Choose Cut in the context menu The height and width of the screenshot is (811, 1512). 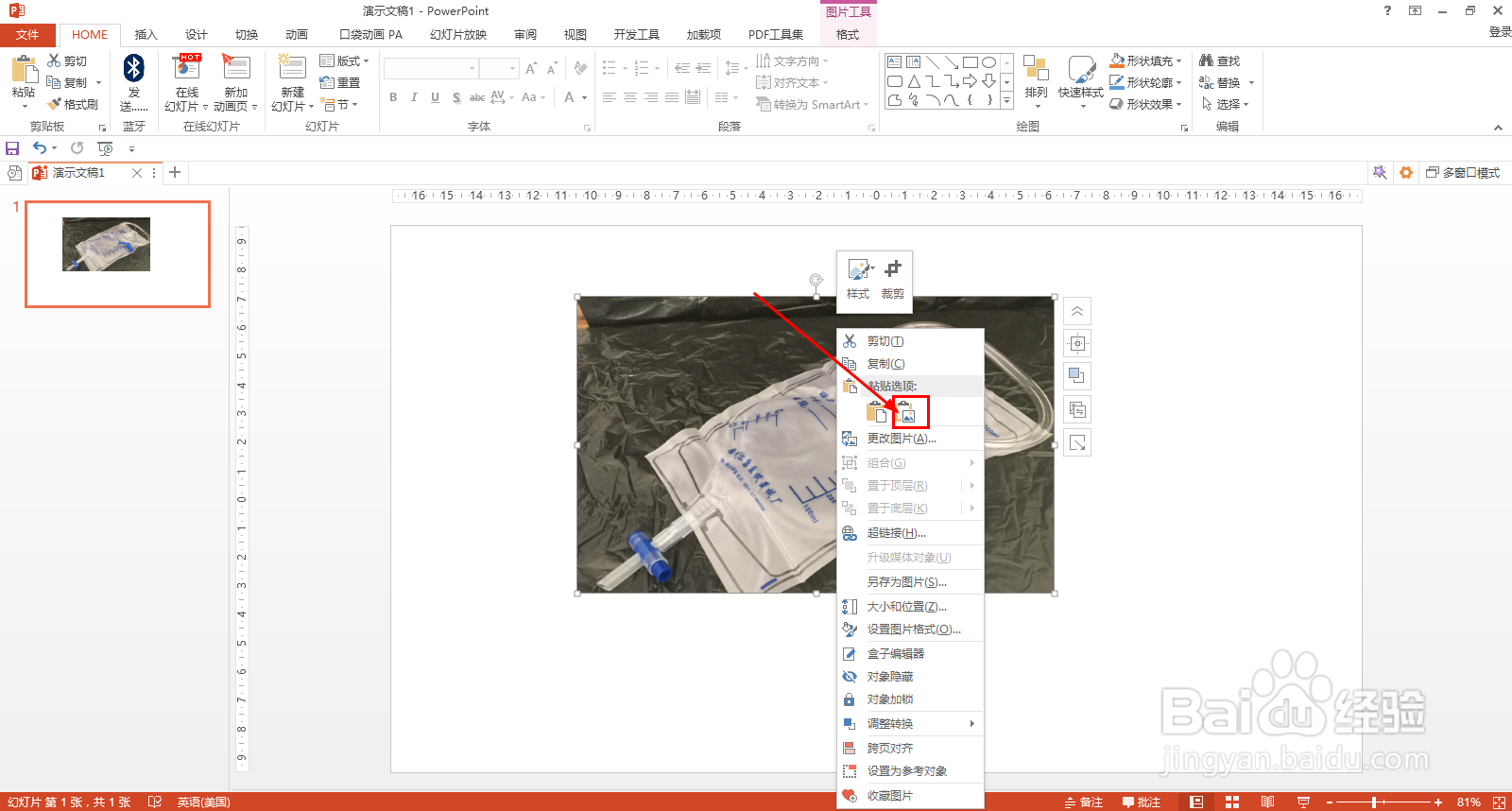(910, 341)
